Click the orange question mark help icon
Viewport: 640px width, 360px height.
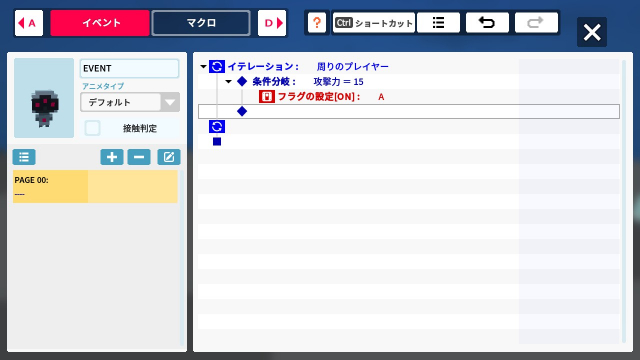pyautogui.click(x=317, y=23)
